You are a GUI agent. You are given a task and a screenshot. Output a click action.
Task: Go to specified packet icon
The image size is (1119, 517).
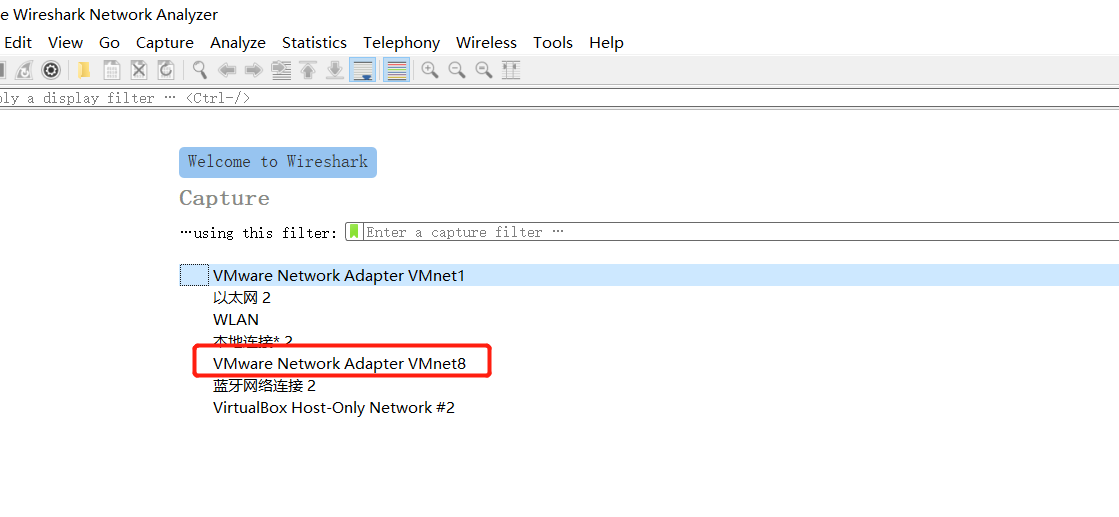(281, 70)
